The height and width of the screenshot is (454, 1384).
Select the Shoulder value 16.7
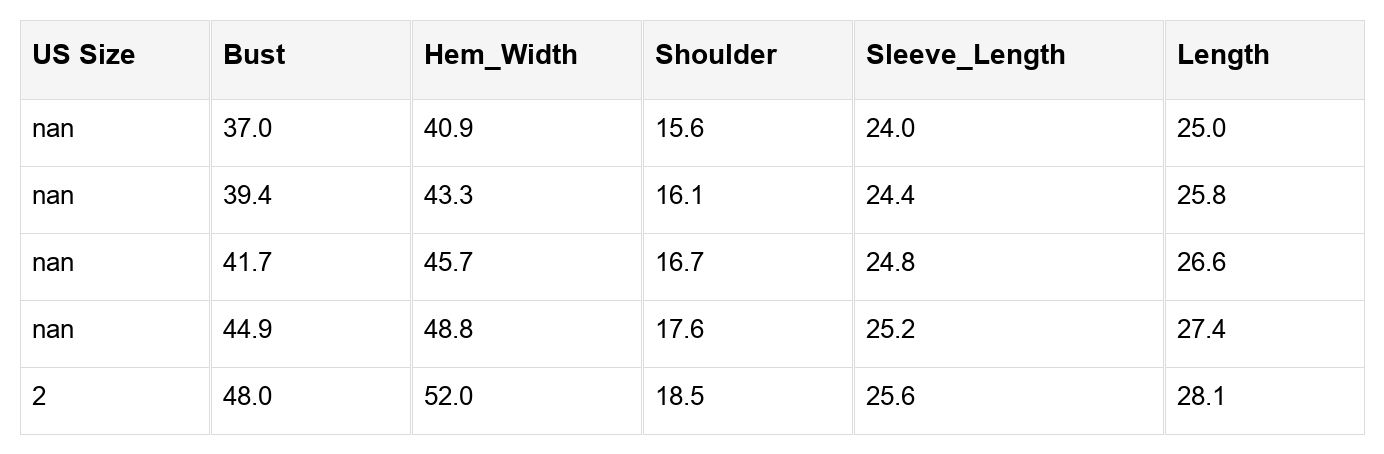(x=679, y=263)
